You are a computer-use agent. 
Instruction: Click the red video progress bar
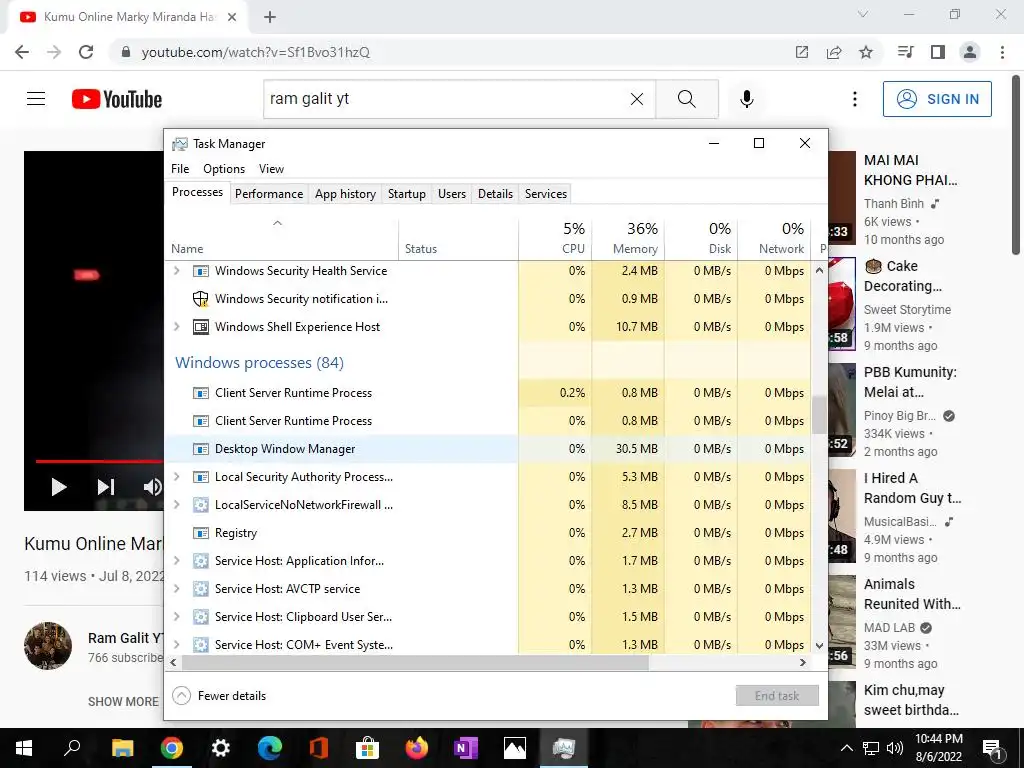click(x=99, y=461)
